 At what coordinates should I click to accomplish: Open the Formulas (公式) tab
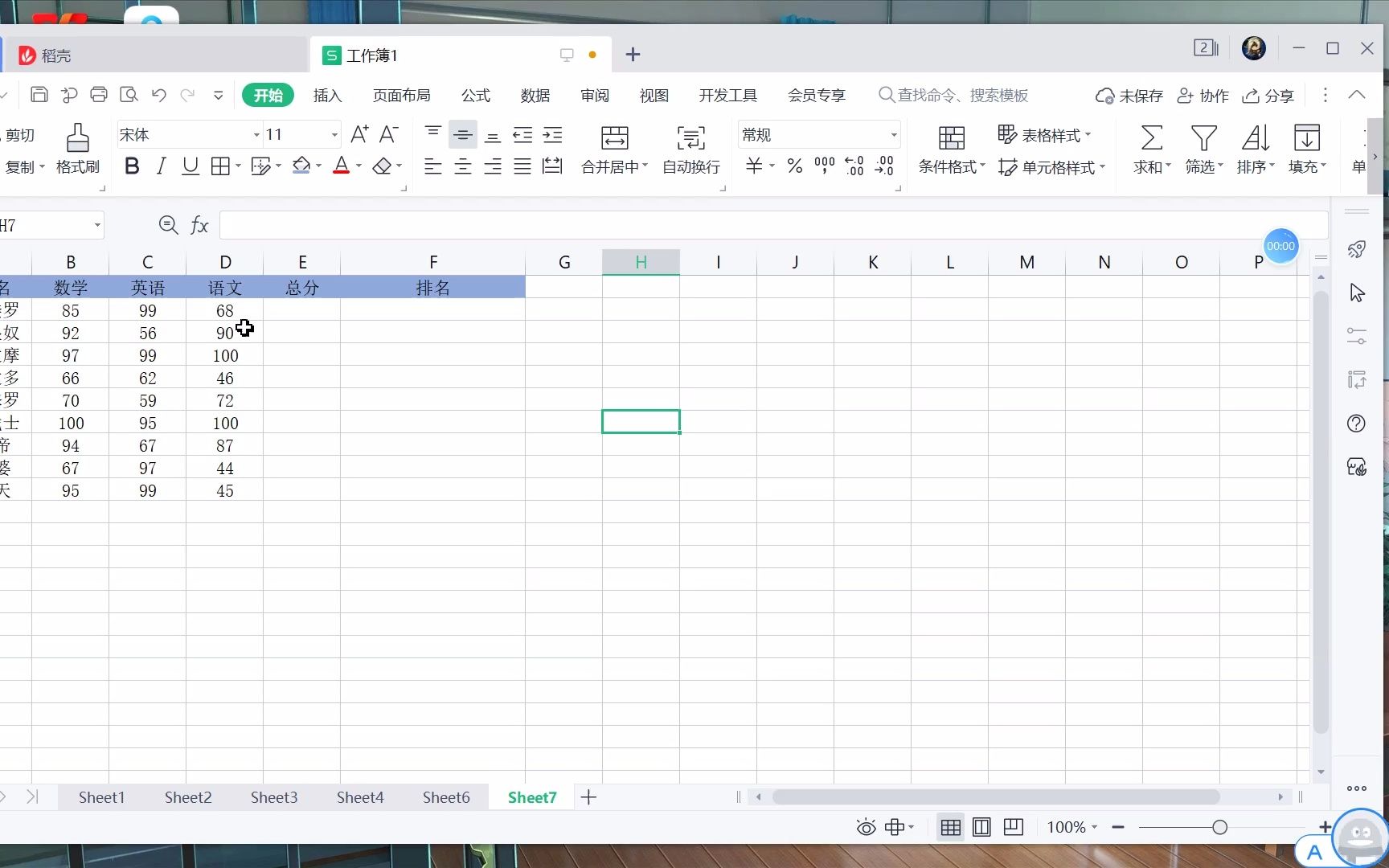click(476, 95)
